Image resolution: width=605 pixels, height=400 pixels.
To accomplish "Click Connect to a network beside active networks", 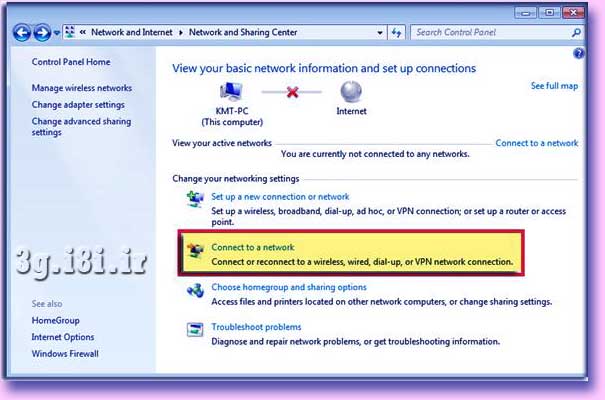I will [x=537, y=143].
